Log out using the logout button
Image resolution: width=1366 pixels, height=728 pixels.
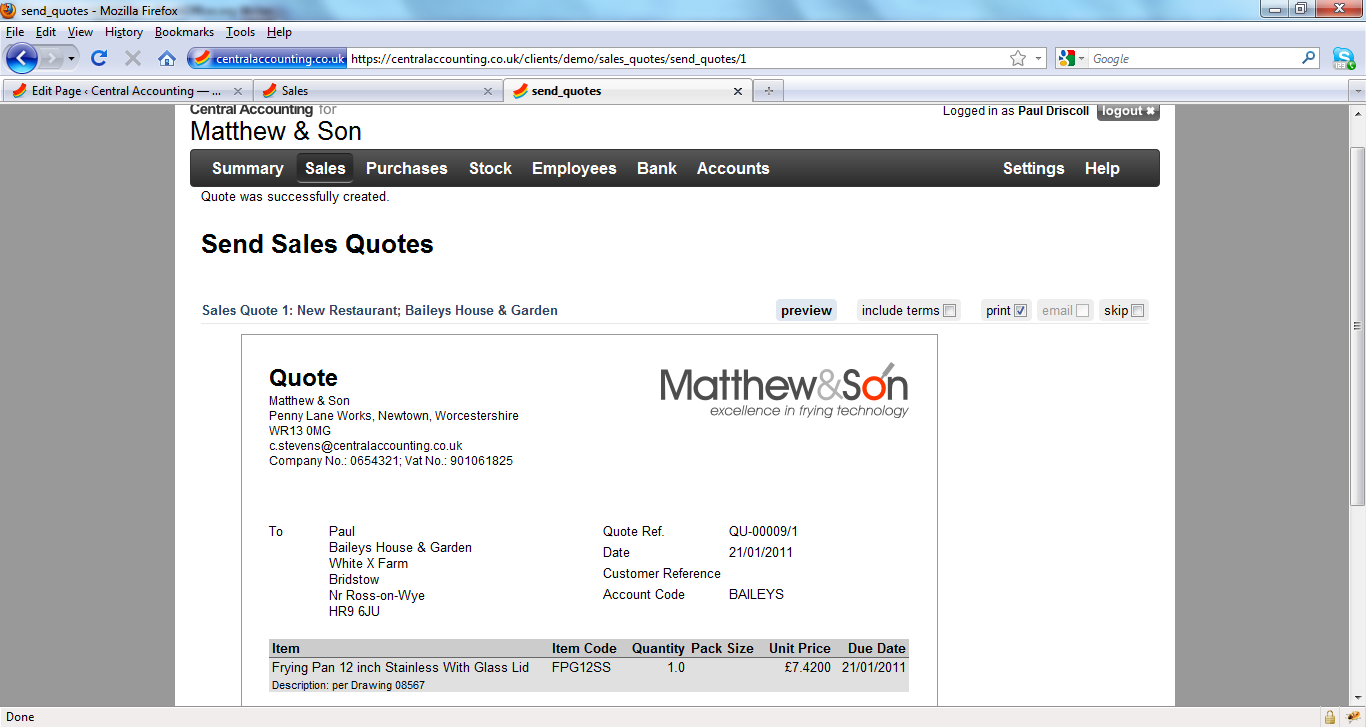[x=1128, y=111]
